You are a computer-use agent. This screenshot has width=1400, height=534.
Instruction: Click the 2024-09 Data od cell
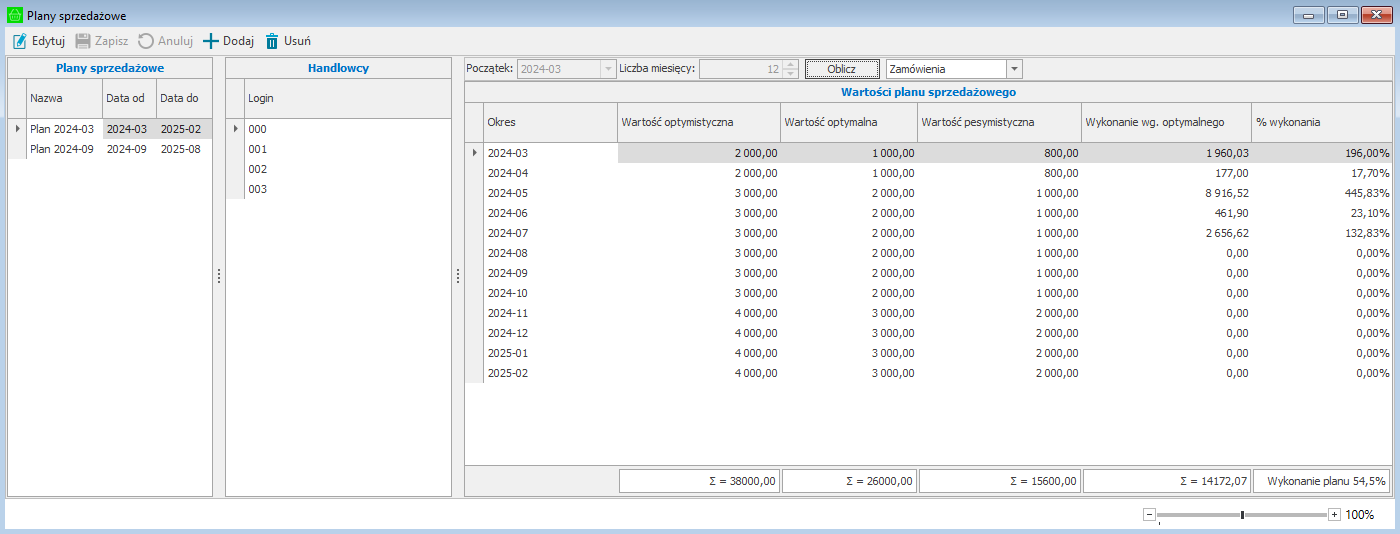tap(130, 149)
